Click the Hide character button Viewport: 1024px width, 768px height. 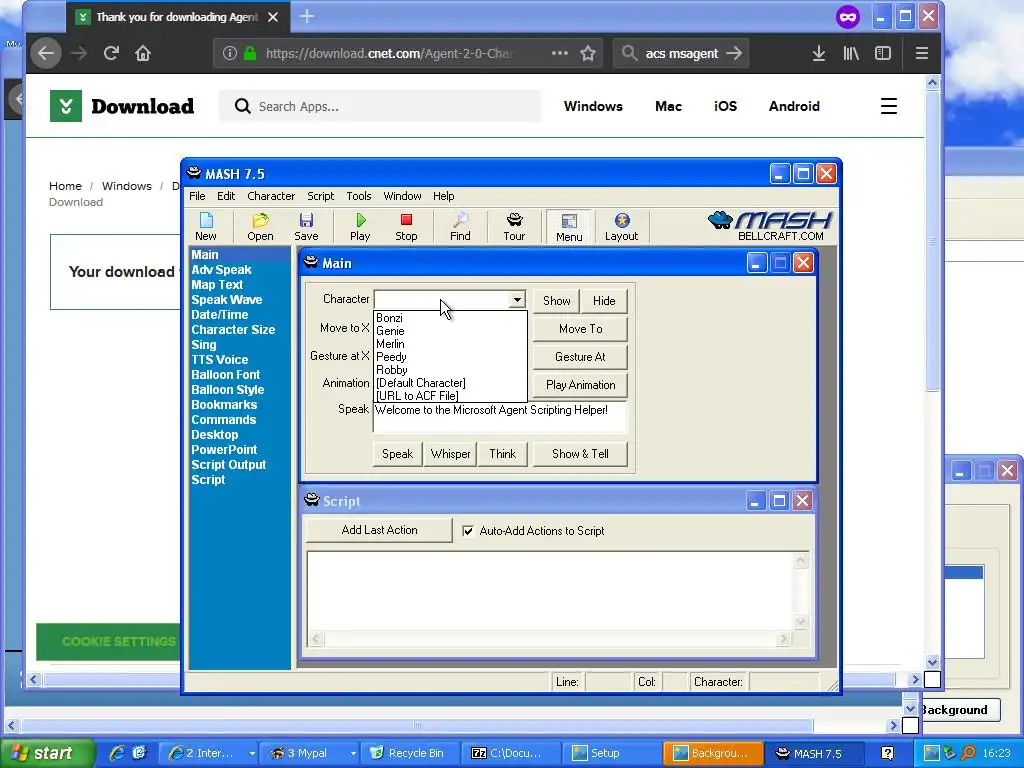(x=604, y=300)
